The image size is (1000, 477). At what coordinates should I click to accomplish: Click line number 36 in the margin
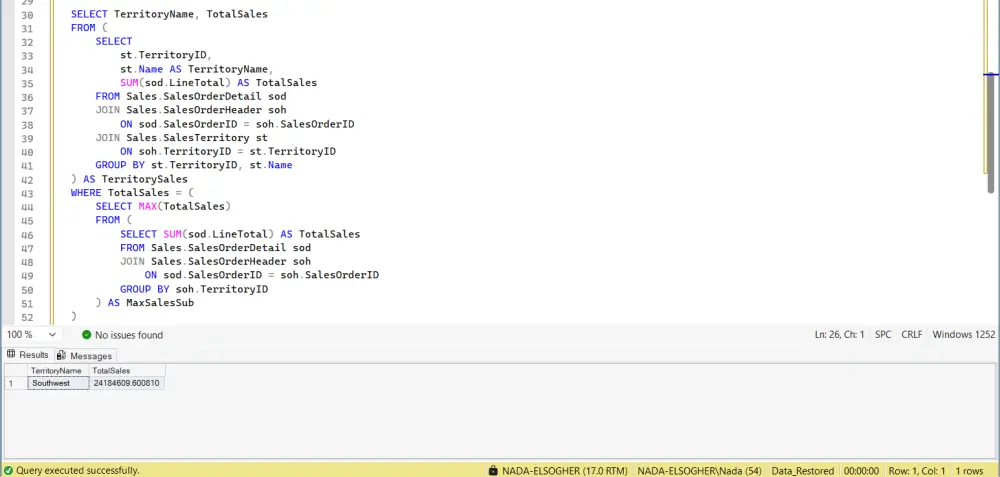pos(27,98)
